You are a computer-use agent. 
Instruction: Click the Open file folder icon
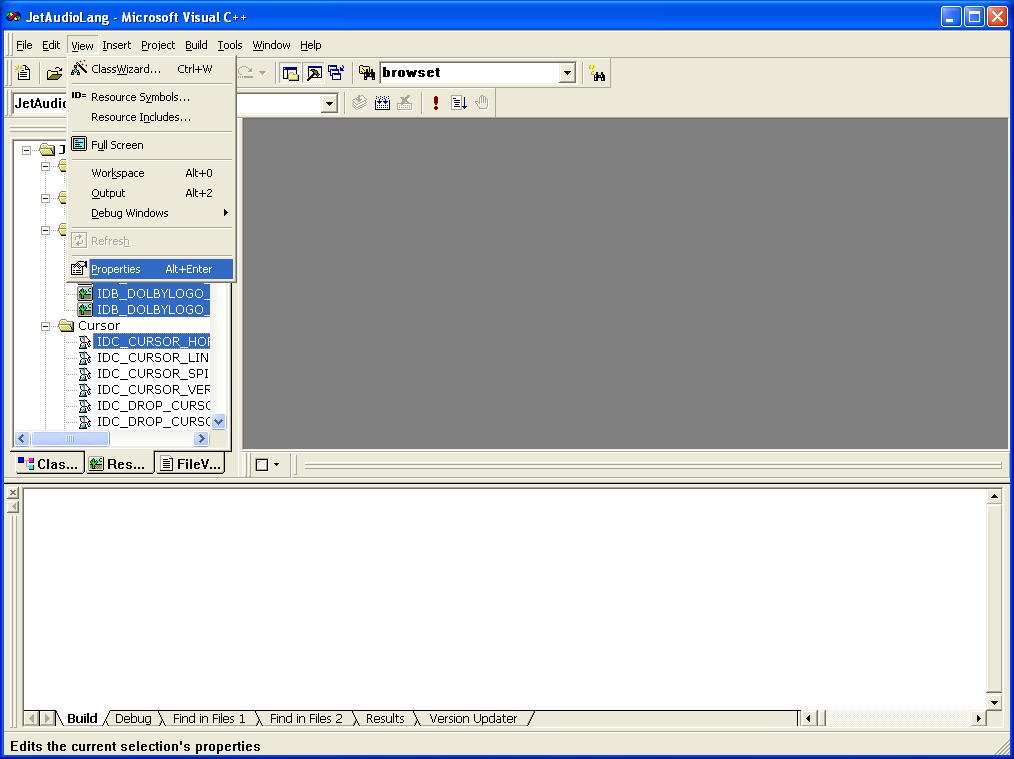point(54,73)
